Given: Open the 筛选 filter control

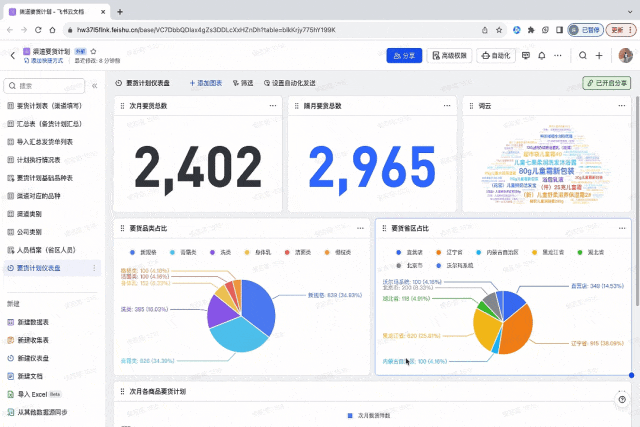Looking at the screenshot, I should tap(243, 83).
